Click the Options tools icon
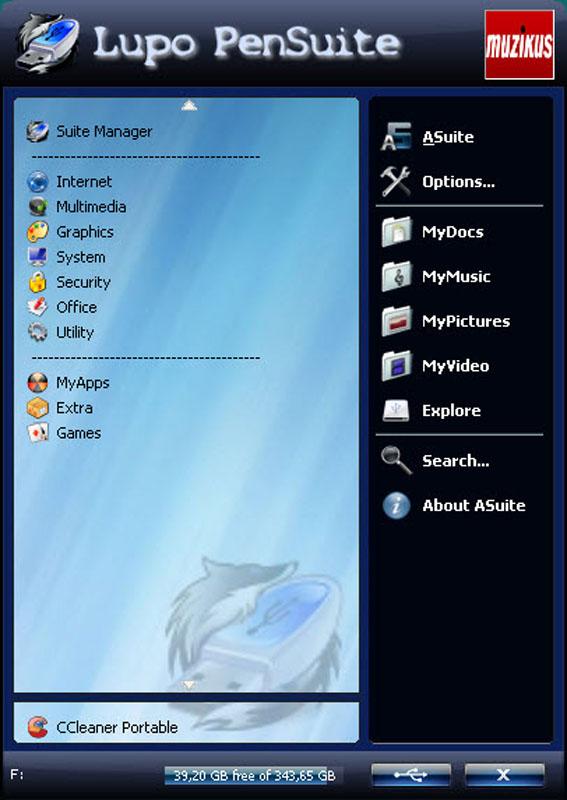The height and width of the screenshot is (800, 567). pos(396,181)
